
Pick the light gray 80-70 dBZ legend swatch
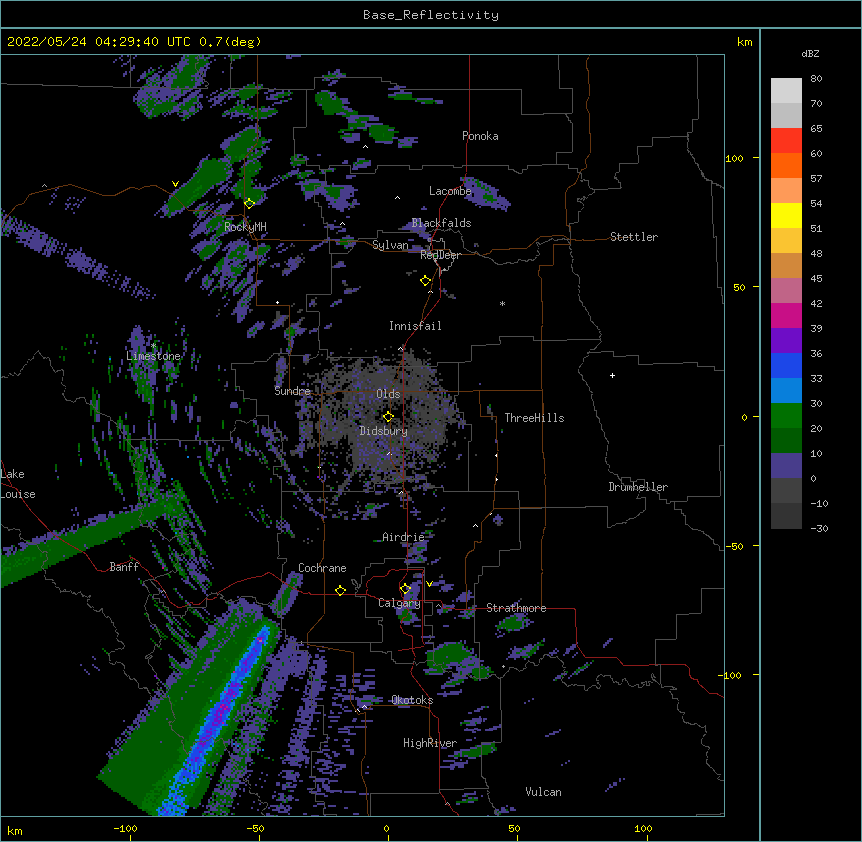[786, 91]
